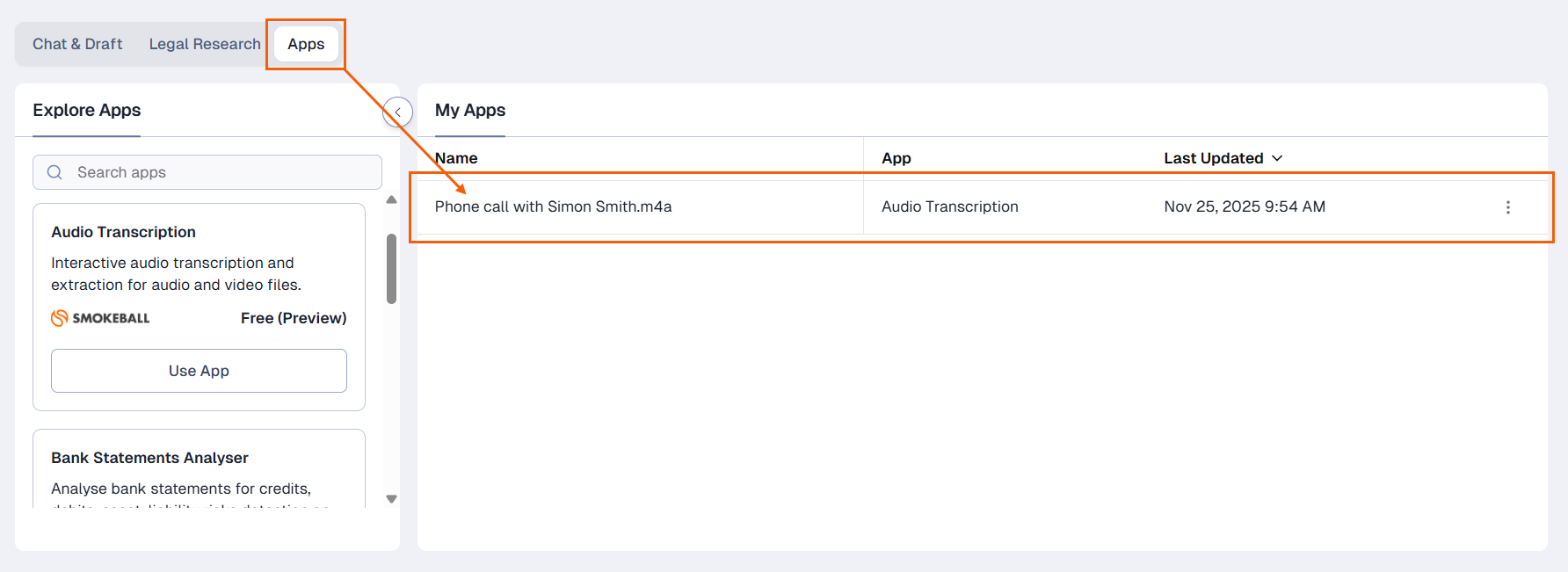Click the App column header
The height and width of the screenshot is (572, 1568).
(896, 158)
